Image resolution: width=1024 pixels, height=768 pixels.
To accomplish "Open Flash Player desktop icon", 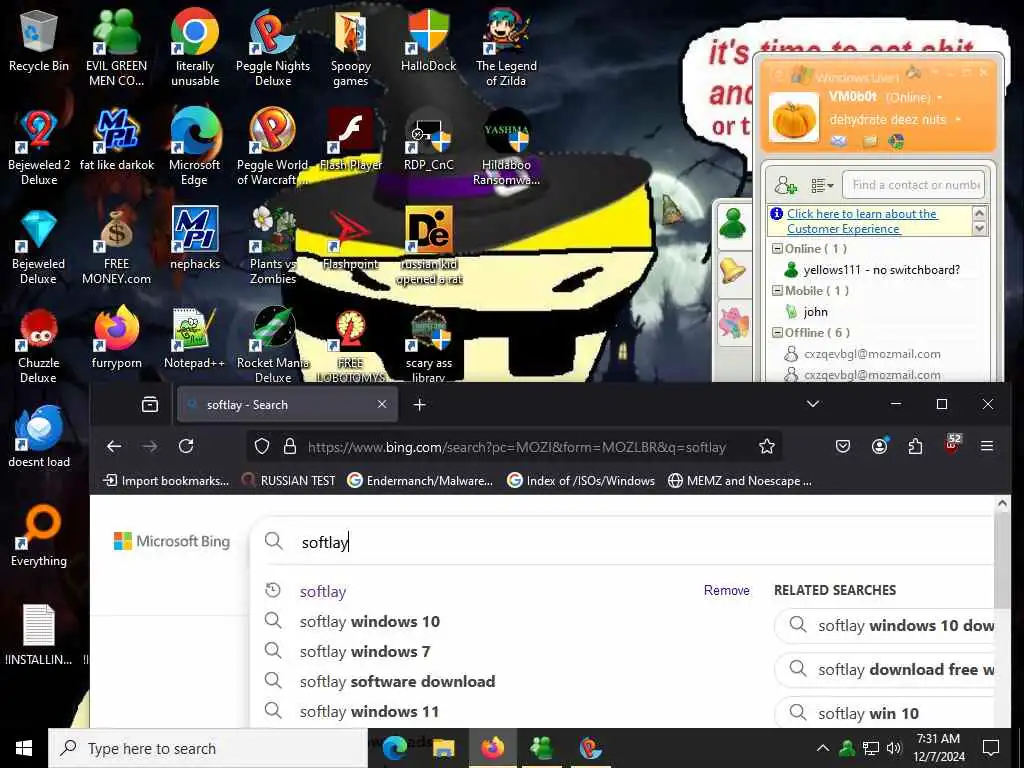I will click(x=351, y=140).
